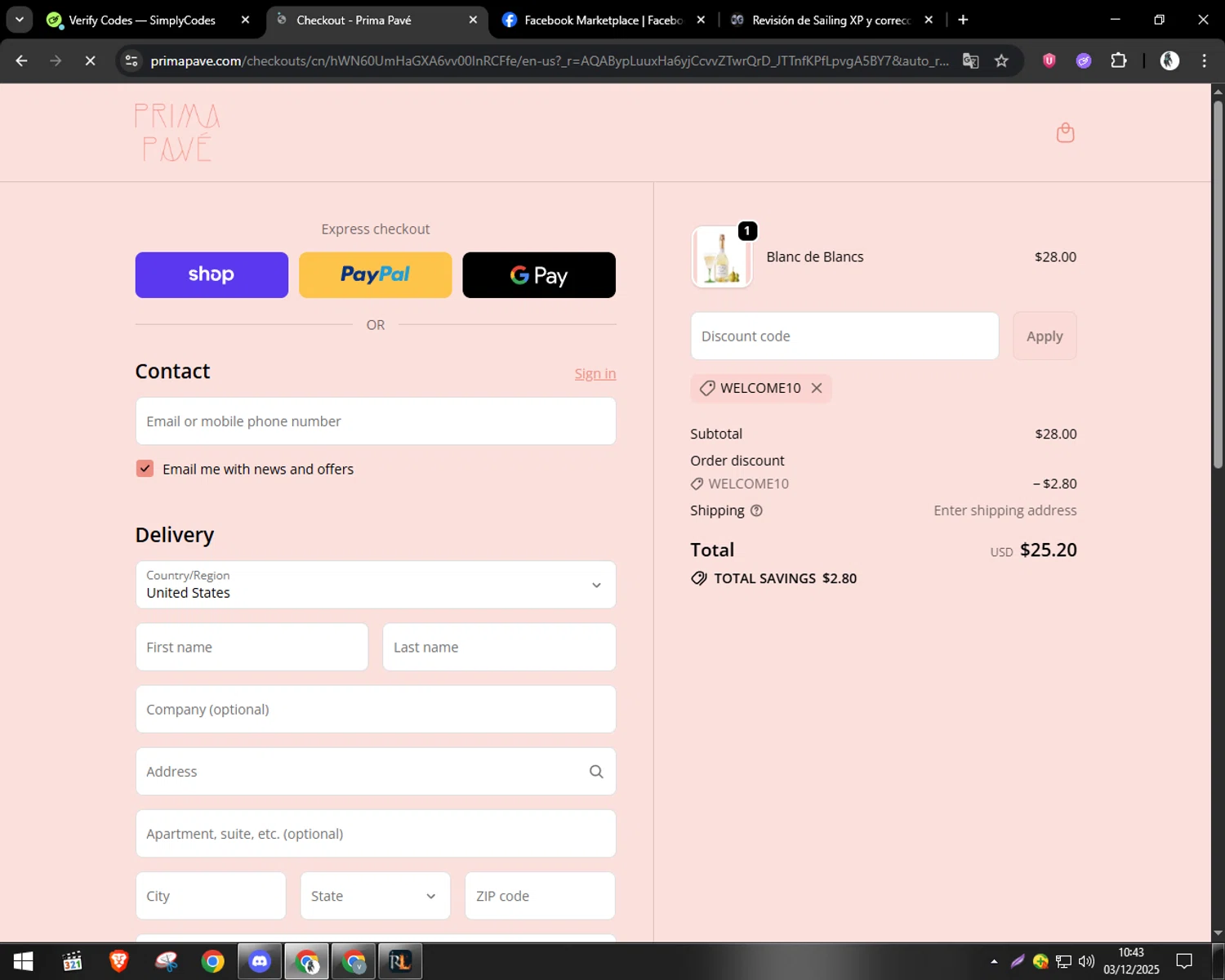1225x980 pixels.
Task: Click the ZIP code field
Action: pos(540,896)
